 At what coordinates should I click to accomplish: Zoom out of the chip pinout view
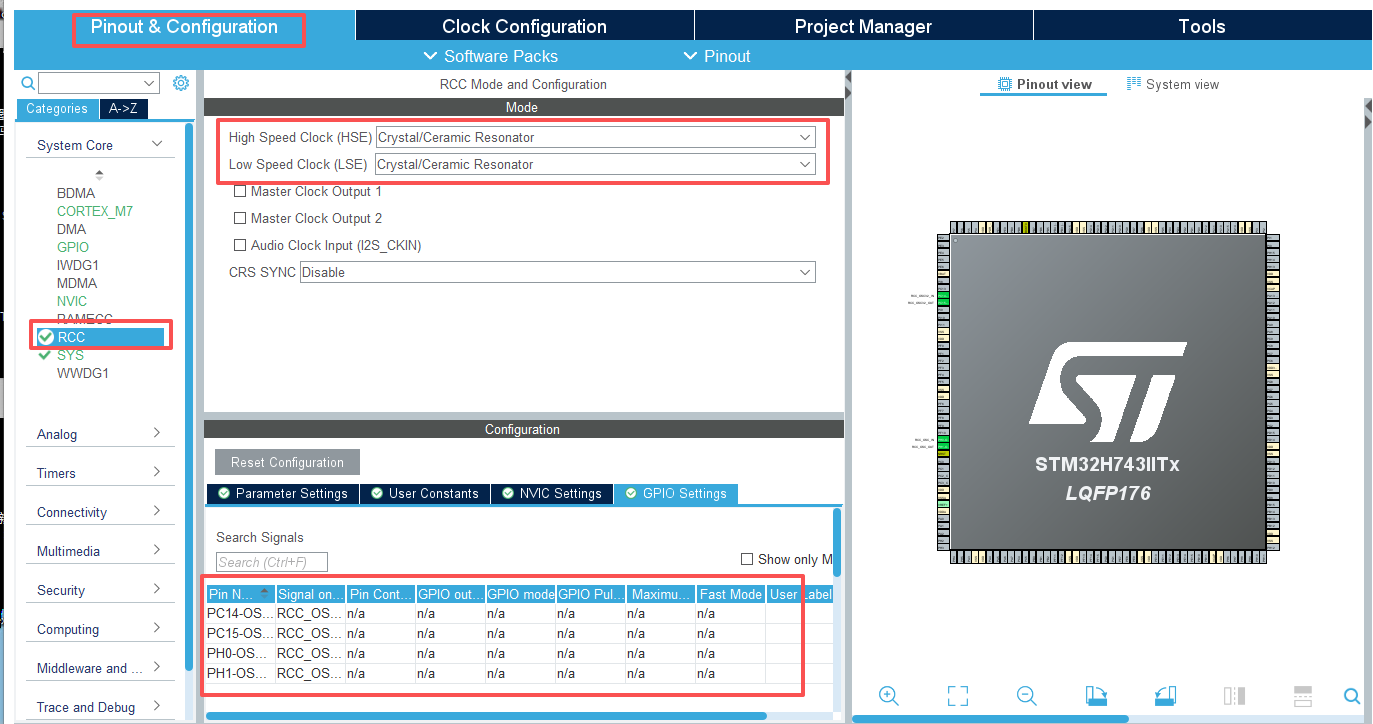coord(1026,696)
